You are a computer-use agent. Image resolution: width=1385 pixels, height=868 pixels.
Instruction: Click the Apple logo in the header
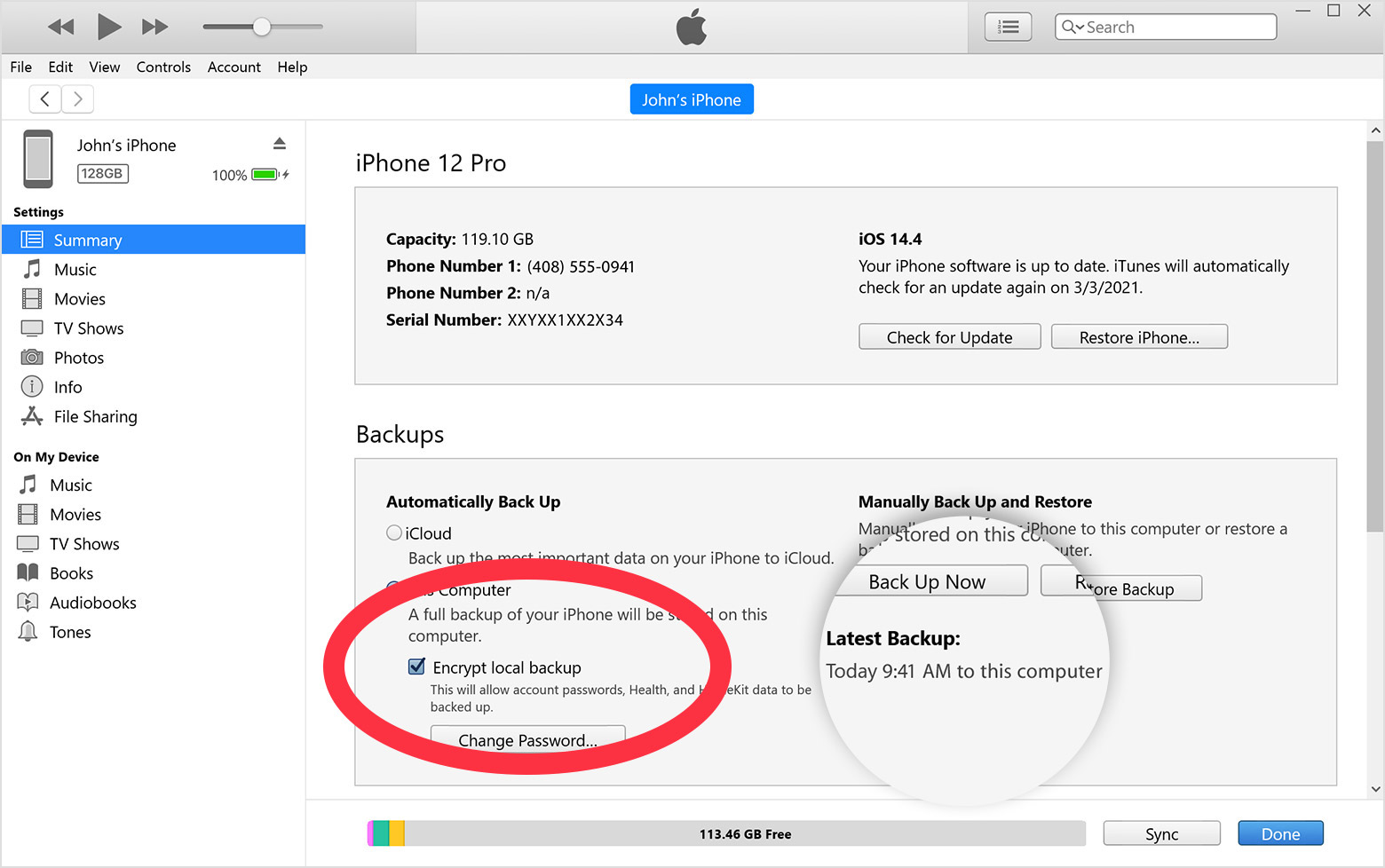pyautogui.click(x=692, y=27)
